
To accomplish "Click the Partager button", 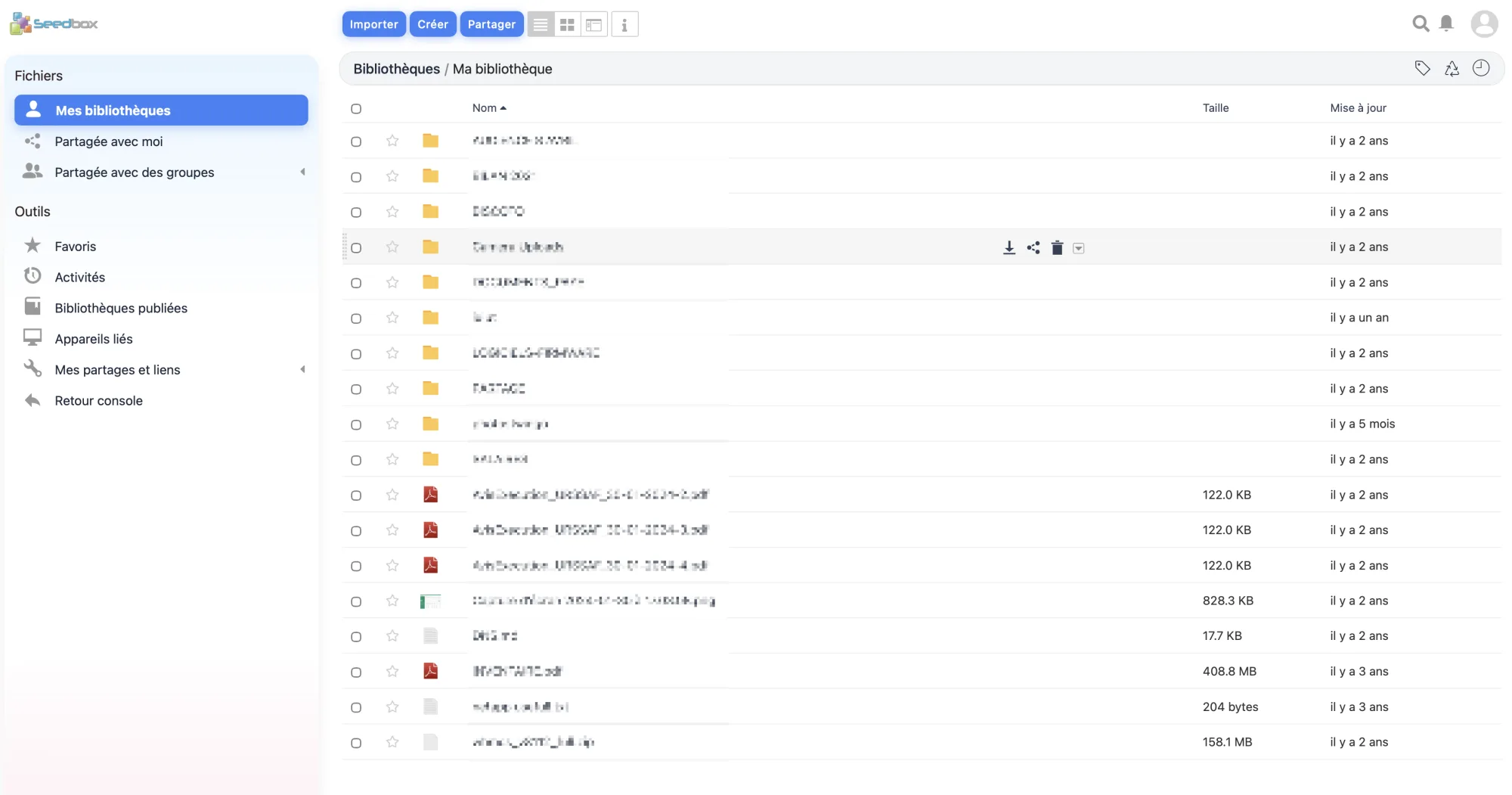I will coord(491,24).
